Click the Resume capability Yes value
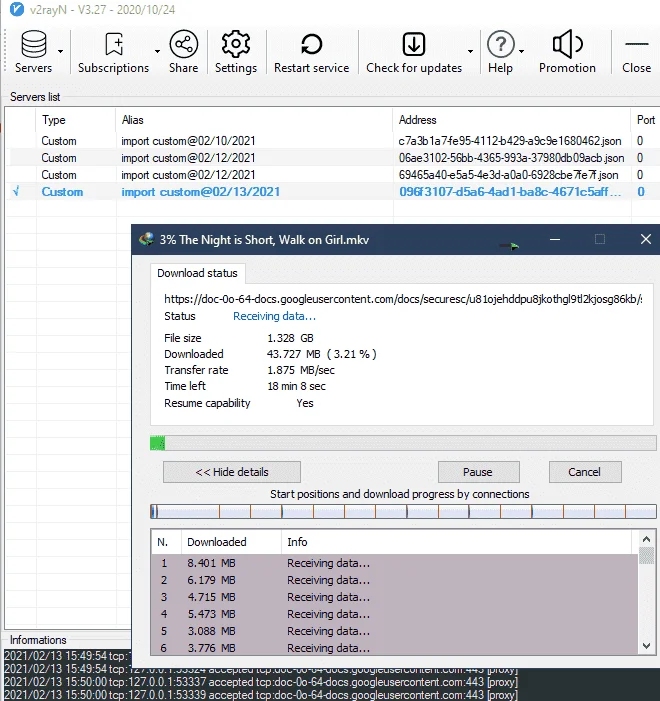Viewport: 660px width, 701px height. pos(305,403)
